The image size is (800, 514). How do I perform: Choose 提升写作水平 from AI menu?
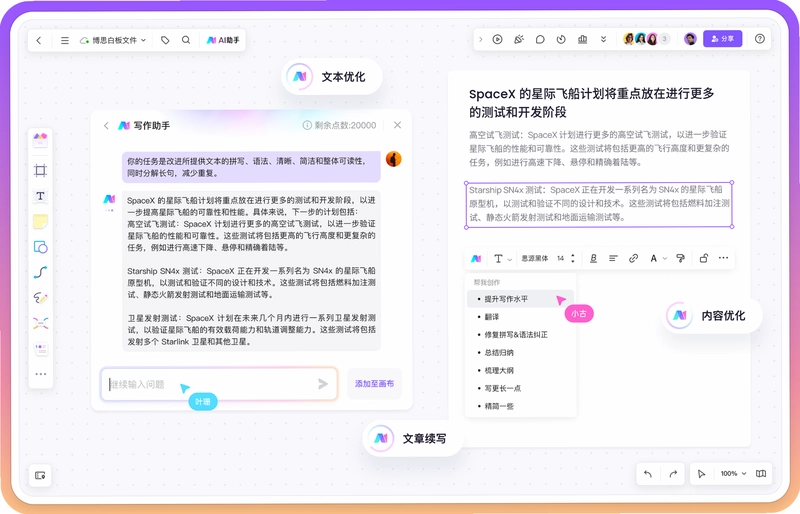pyautogui.click(x=520, y=299)
